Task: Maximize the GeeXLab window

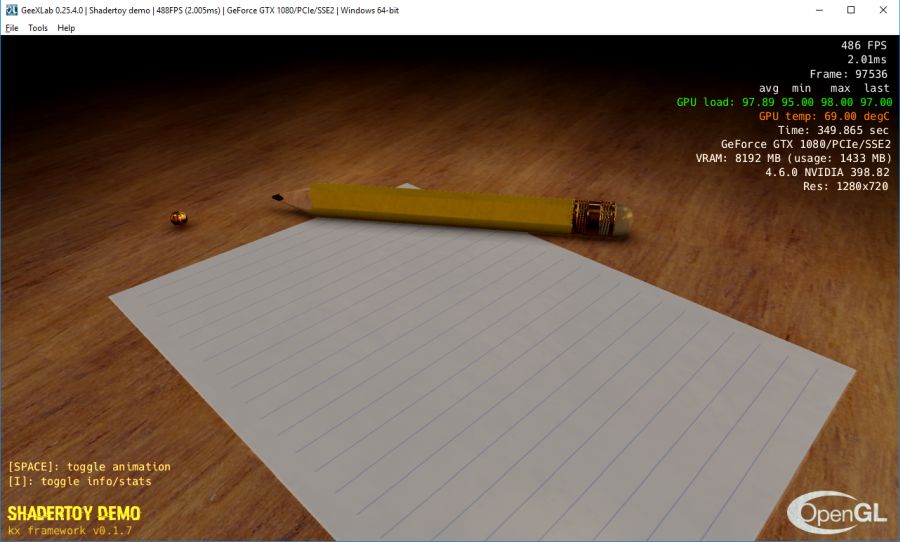Action: coord(851,10)
